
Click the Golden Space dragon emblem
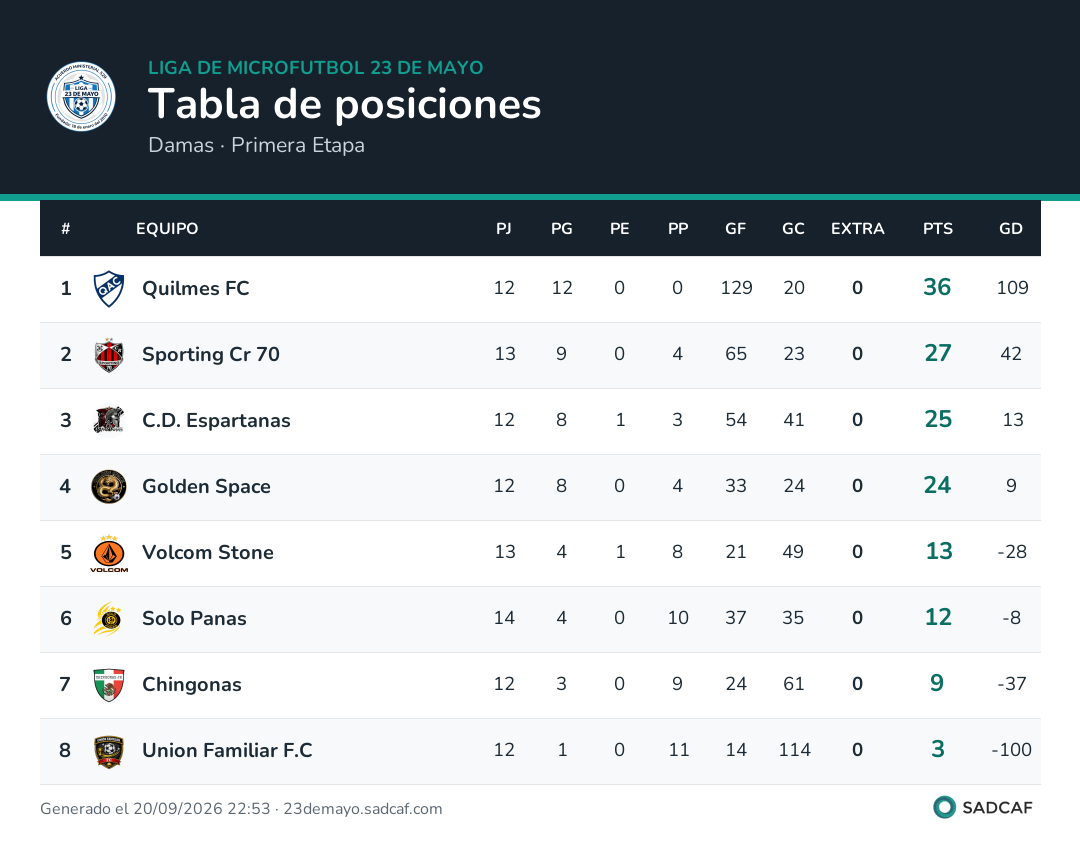[109, 486]
